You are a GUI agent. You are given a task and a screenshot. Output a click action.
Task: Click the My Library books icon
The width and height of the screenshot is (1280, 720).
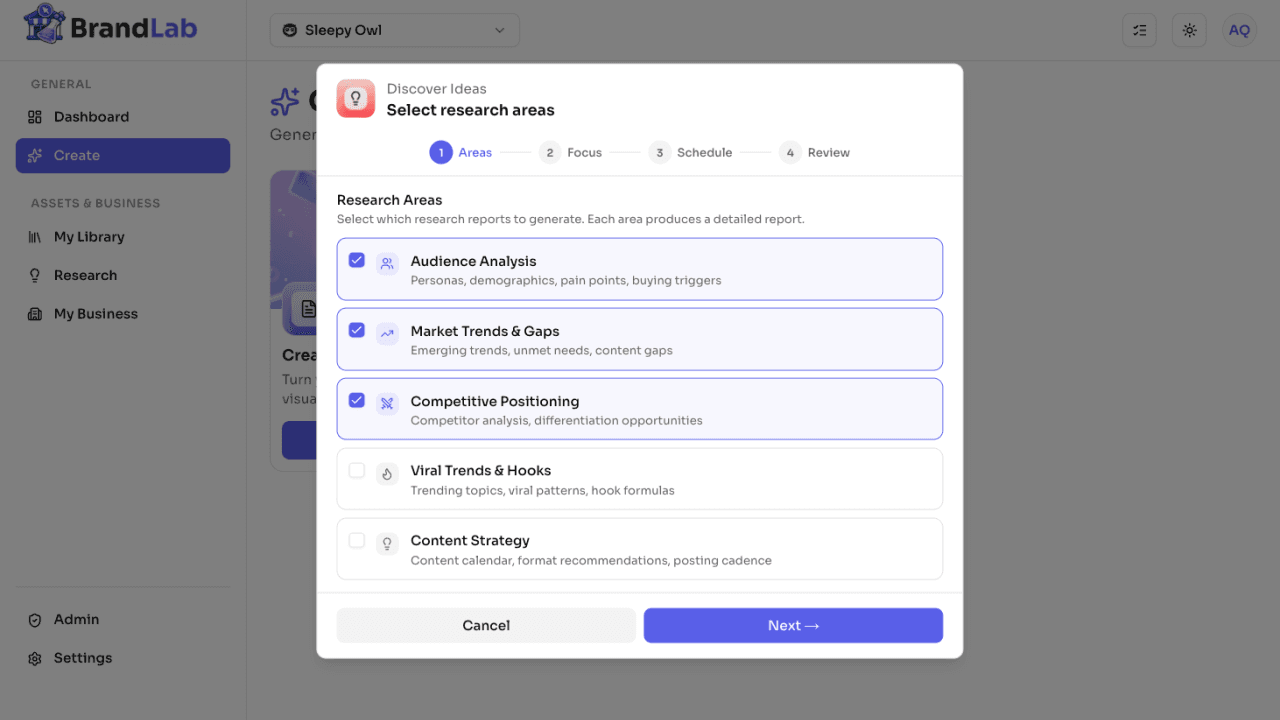click(35, 237)
